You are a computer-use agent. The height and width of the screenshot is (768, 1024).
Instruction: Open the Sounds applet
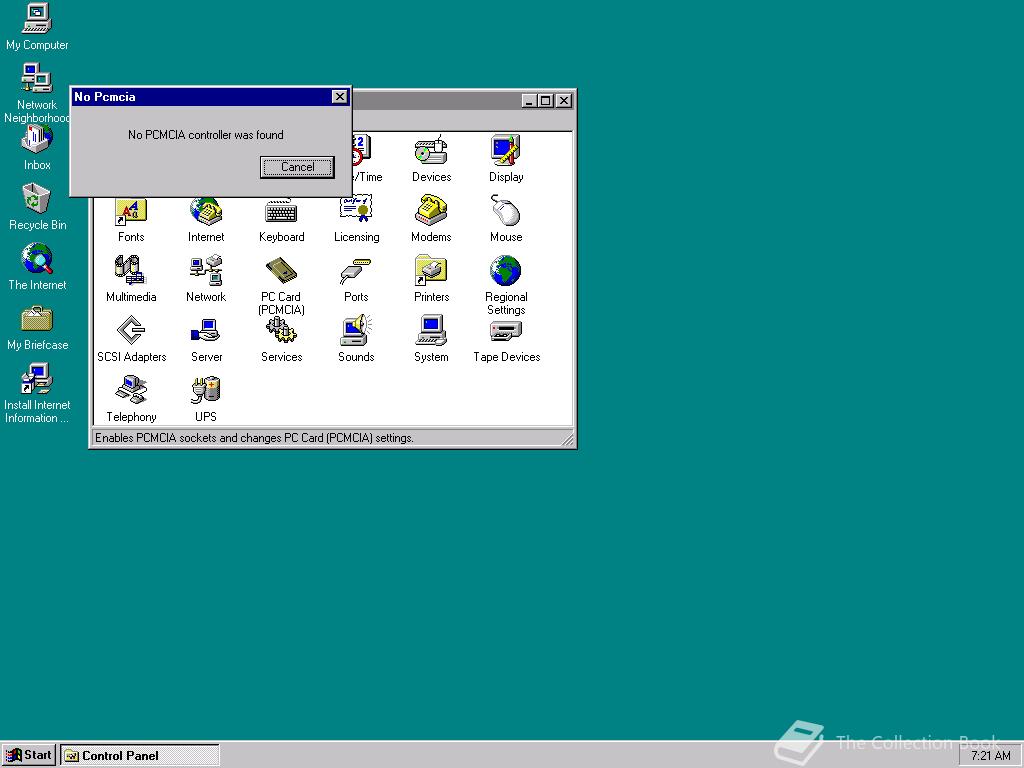[357, 339]
